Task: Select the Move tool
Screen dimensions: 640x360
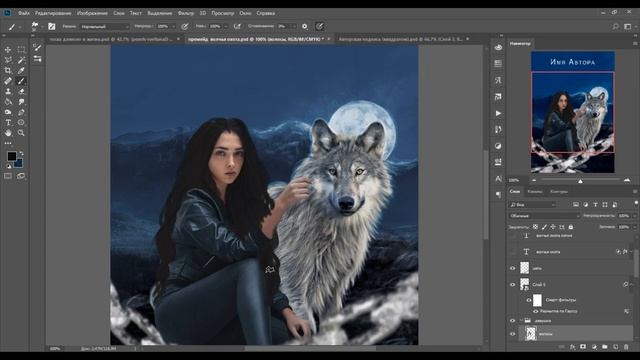Action: coord(8,49)
